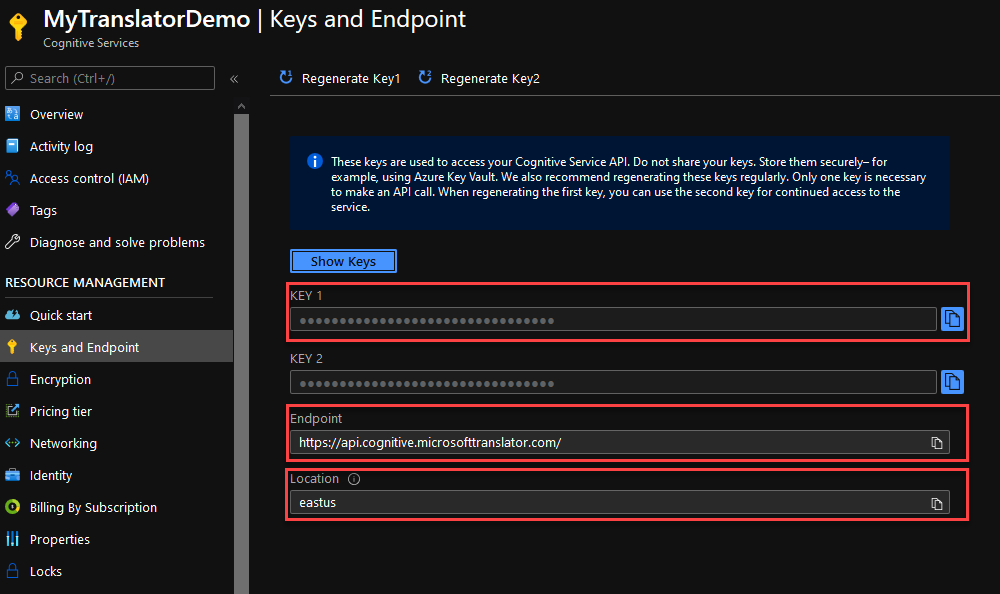Click the search magnifier icon
The width and height of the screenshot is (1000, 594).
[17, 78]
